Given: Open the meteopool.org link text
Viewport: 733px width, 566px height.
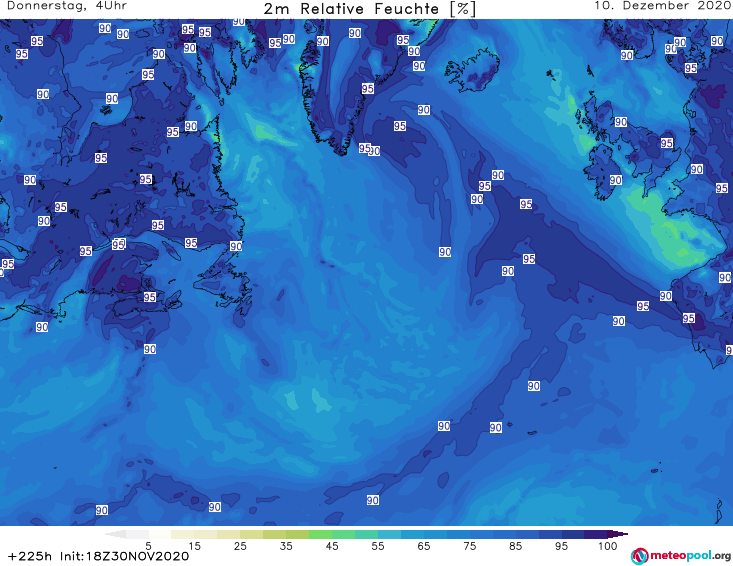Looking at the screenshot, I should 690,556.
